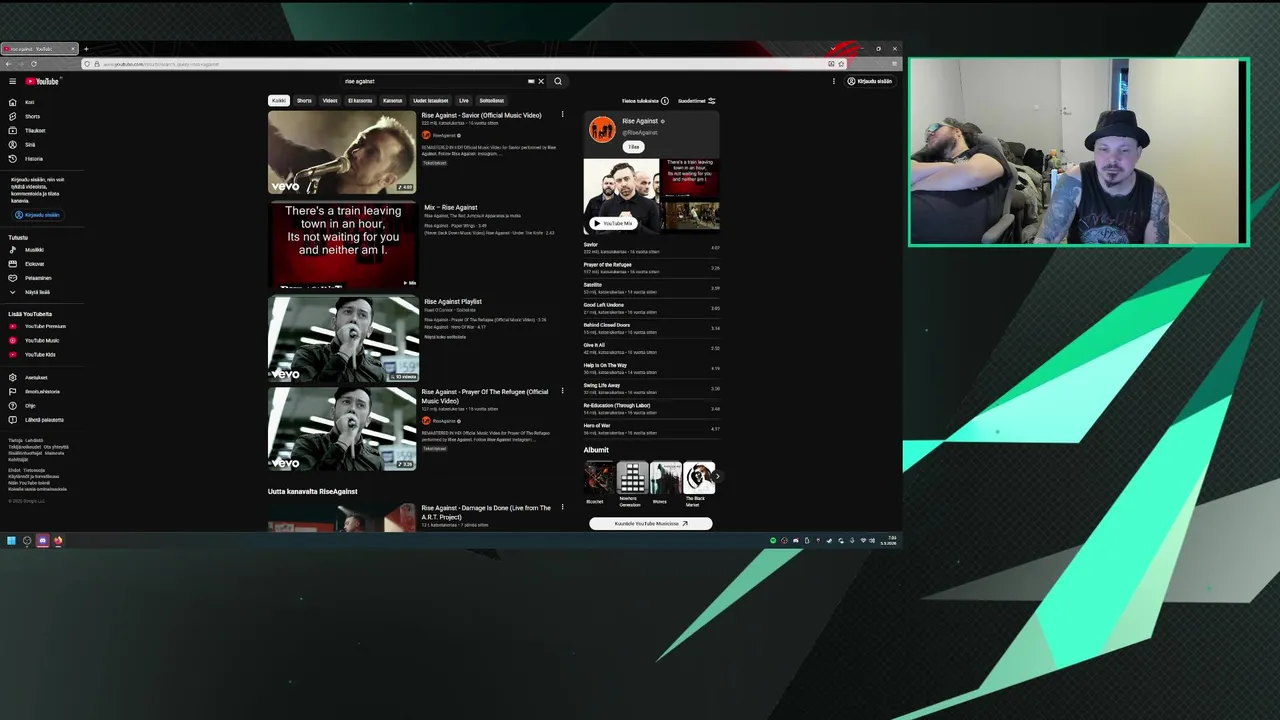The image size is (1280, 720).
Task: Open the options menu for the Savior video
Action: coord(562,115)
